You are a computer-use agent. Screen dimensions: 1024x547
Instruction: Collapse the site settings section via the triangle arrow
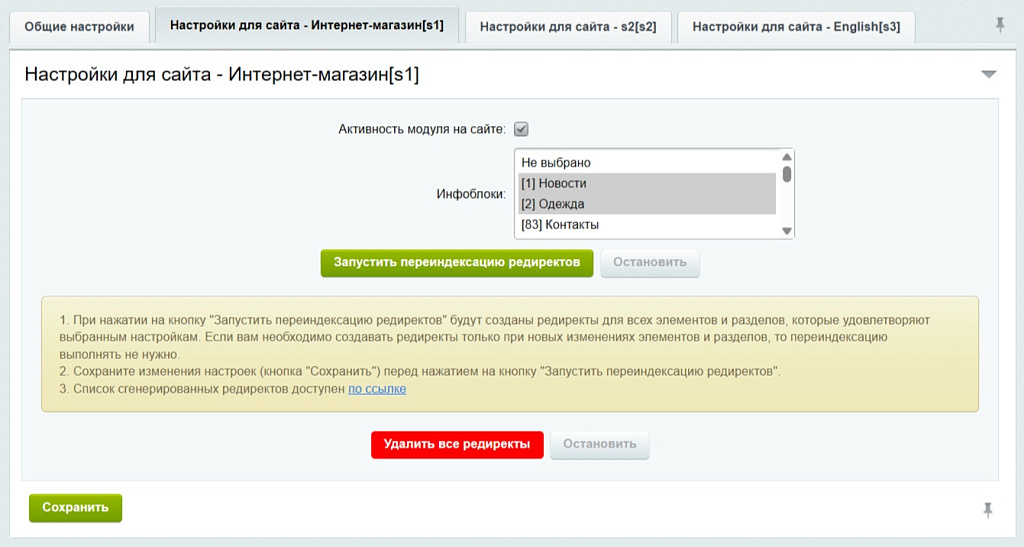coord(989,74)
